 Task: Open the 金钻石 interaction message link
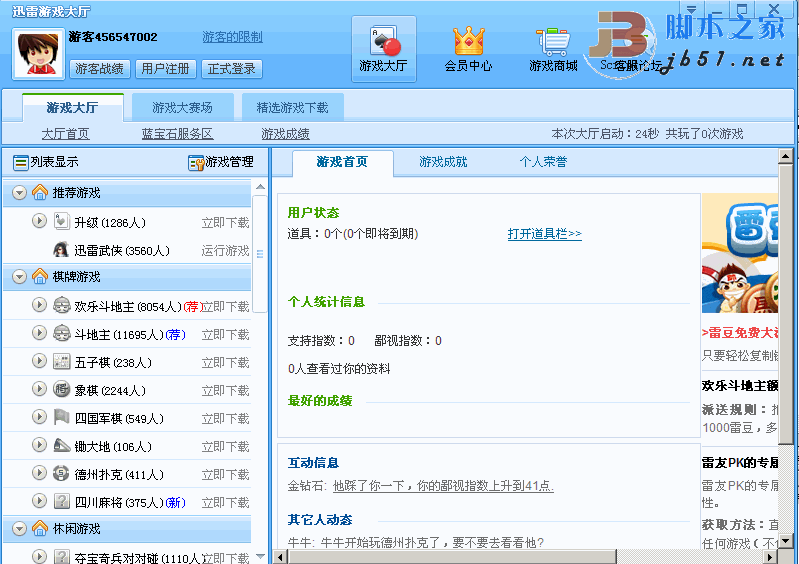443,486
